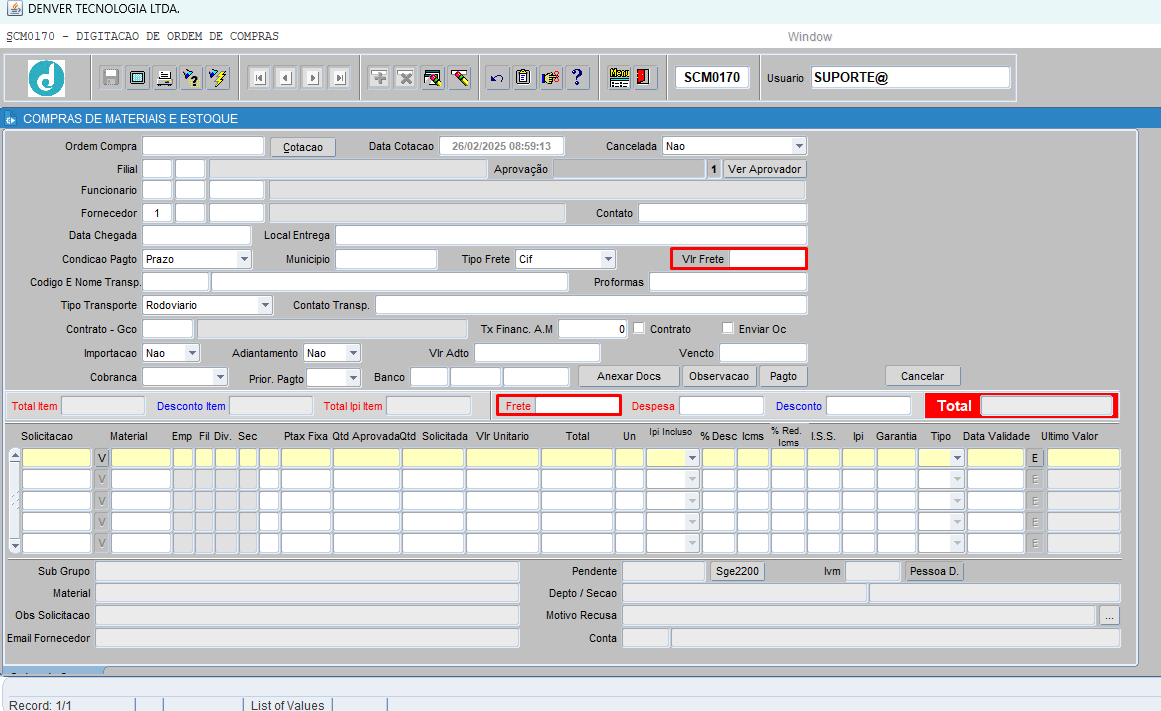
Task: Click the screen/monitor toolbar icon
Action: [138, 77]
